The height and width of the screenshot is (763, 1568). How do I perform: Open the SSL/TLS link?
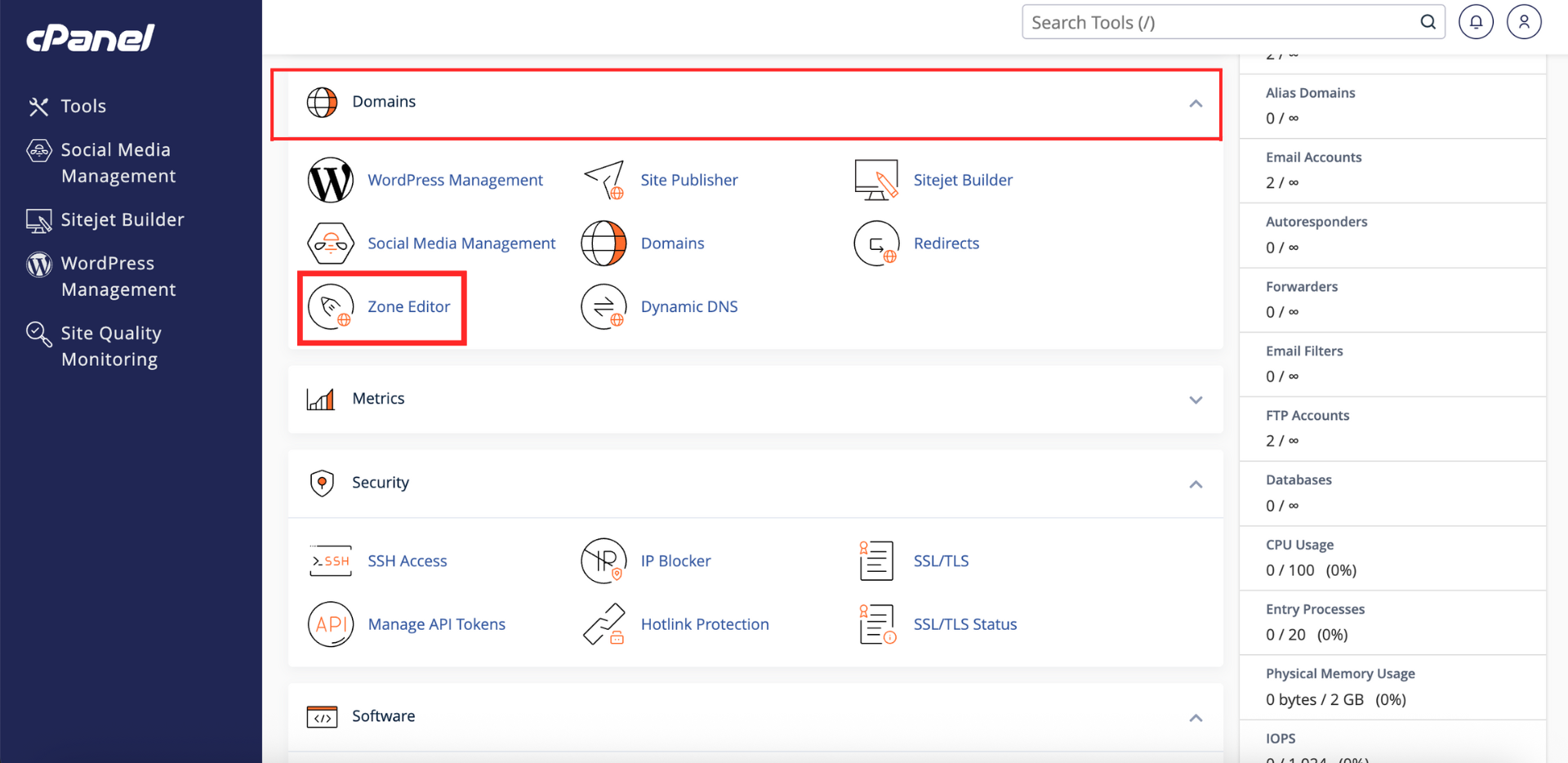tap(941, 561)
